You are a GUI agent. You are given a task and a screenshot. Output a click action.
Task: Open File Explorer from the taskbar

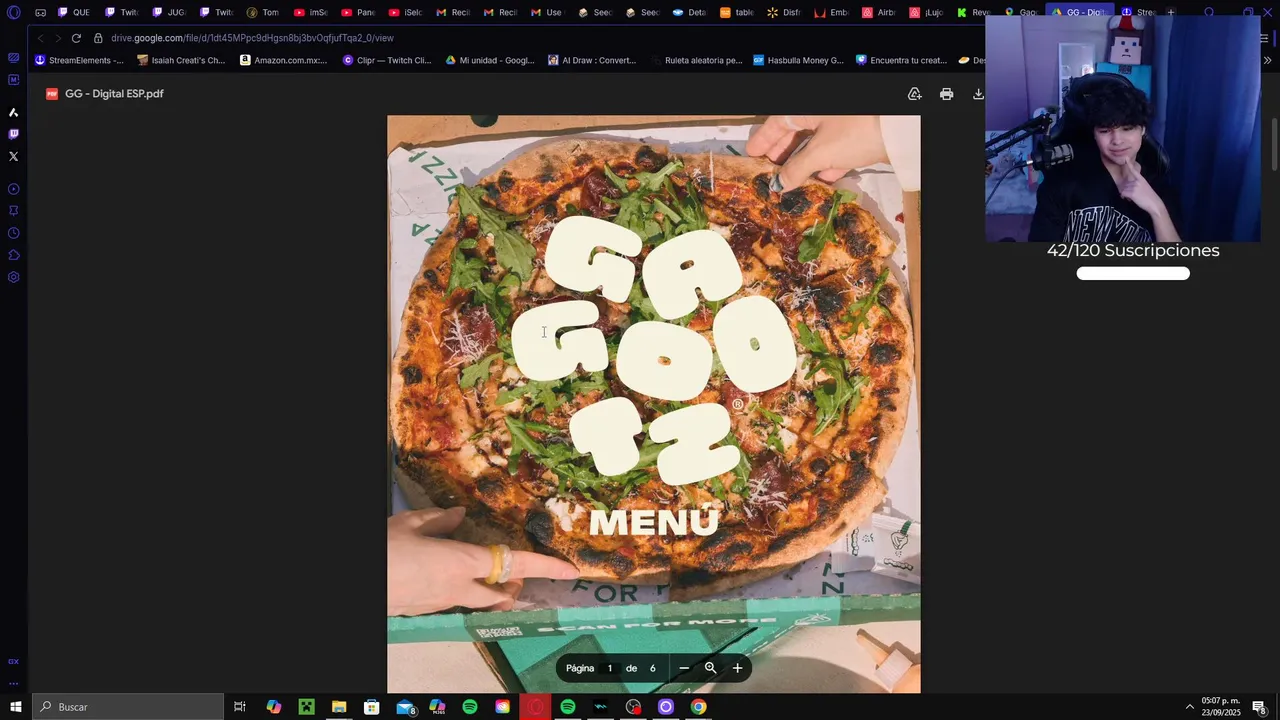[339, 707]
